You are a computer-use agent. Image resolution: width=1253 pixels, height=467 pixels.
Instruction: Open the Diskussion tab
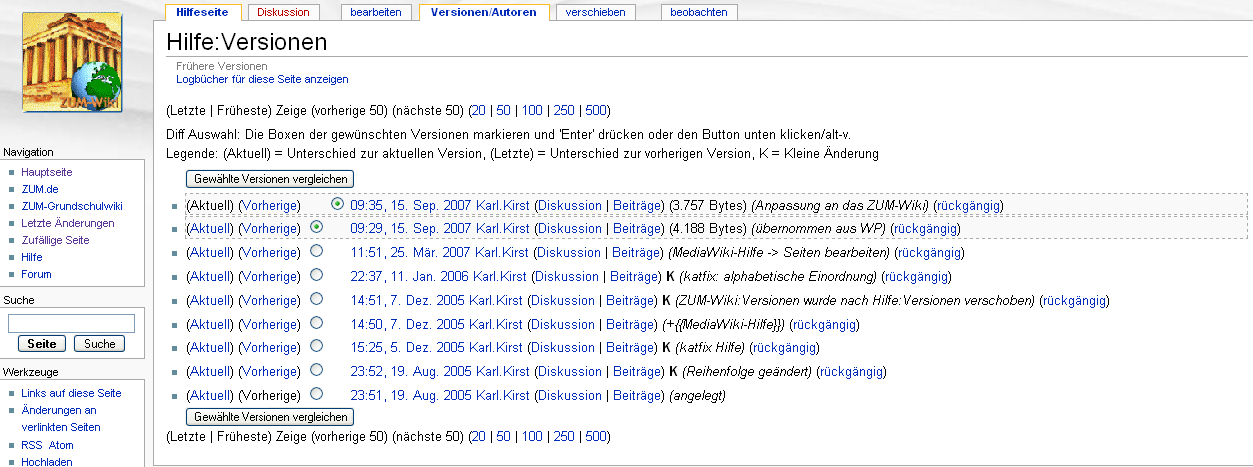pyautogui.click(x=283, y=13)
